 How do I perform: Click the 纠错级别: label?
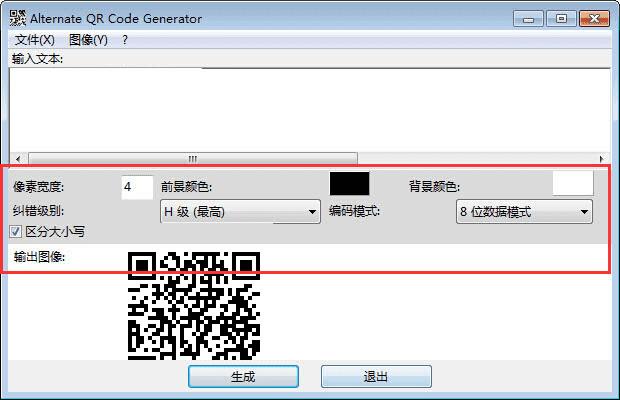pyautogui.click(x=38, y=211)
